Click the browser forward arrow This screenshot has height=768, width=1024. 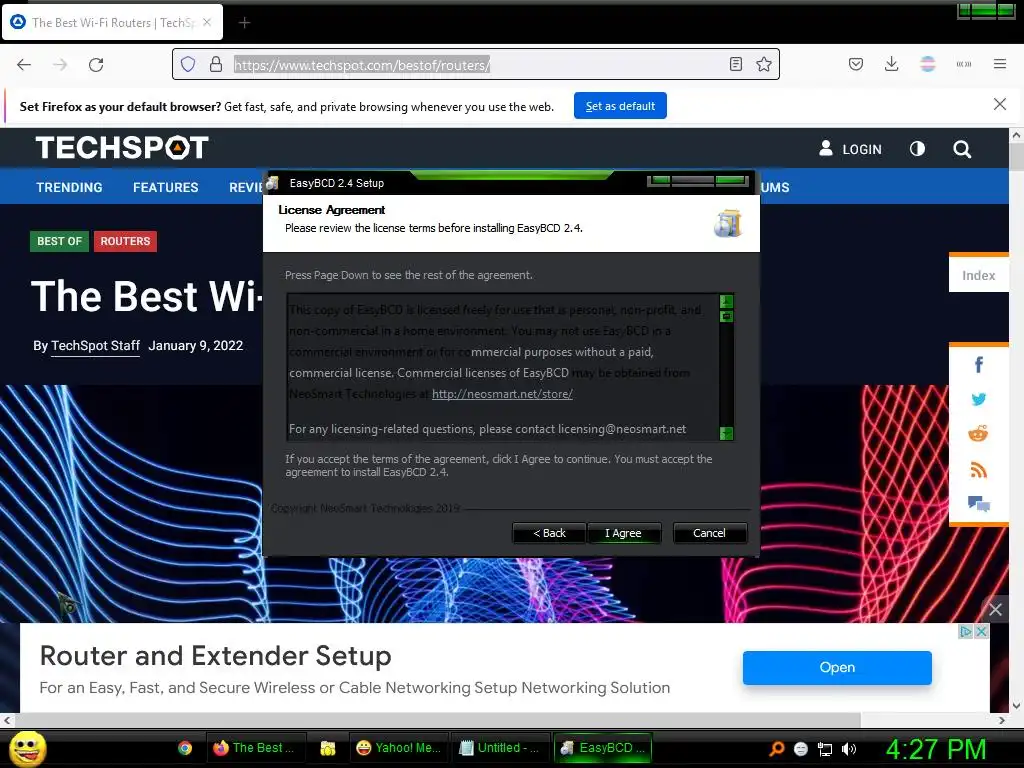pyautogui.click(x=60, y=64)
